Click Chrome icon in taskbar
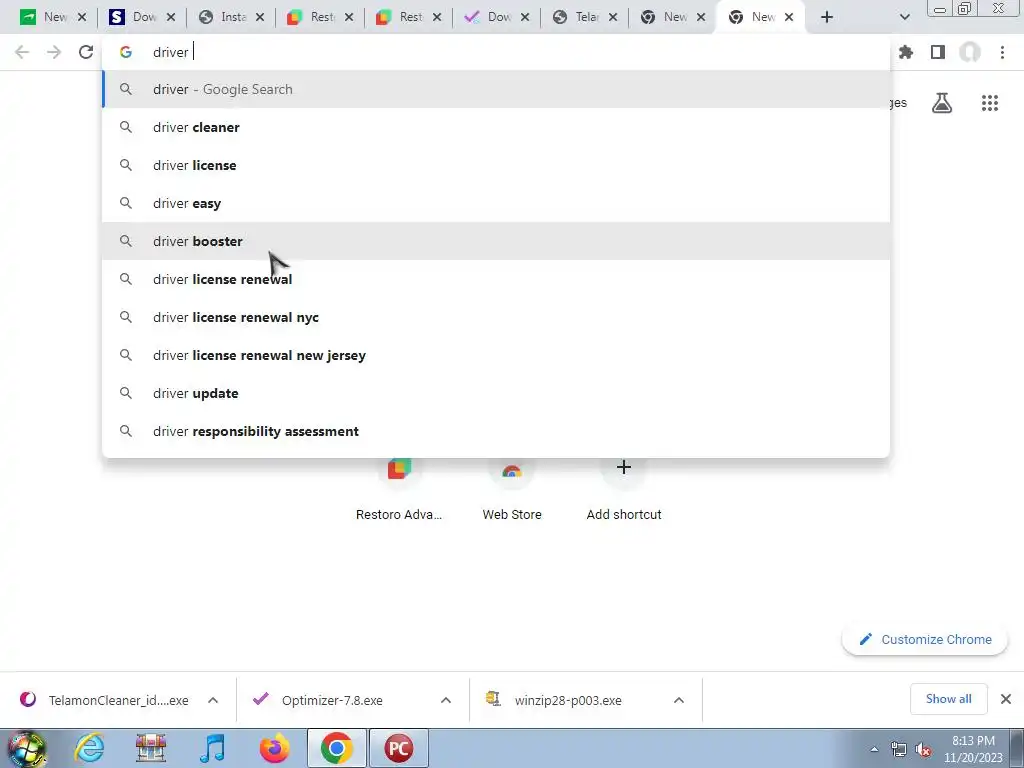 [x=336, y=748]
